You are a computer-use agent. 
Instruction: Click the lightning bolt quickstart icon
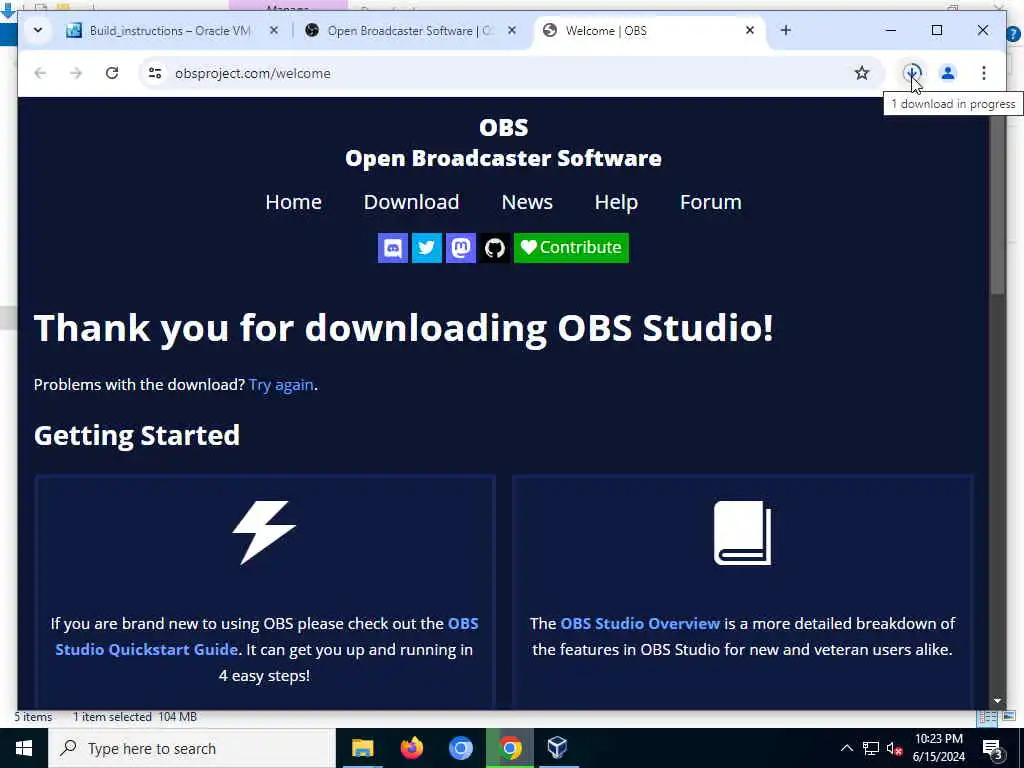pos(264,532)
